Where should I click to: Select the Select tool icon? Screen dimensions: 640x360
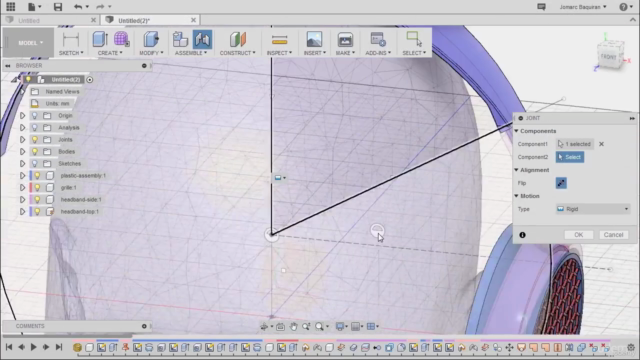pyautogui.click(x=414, y=39)
